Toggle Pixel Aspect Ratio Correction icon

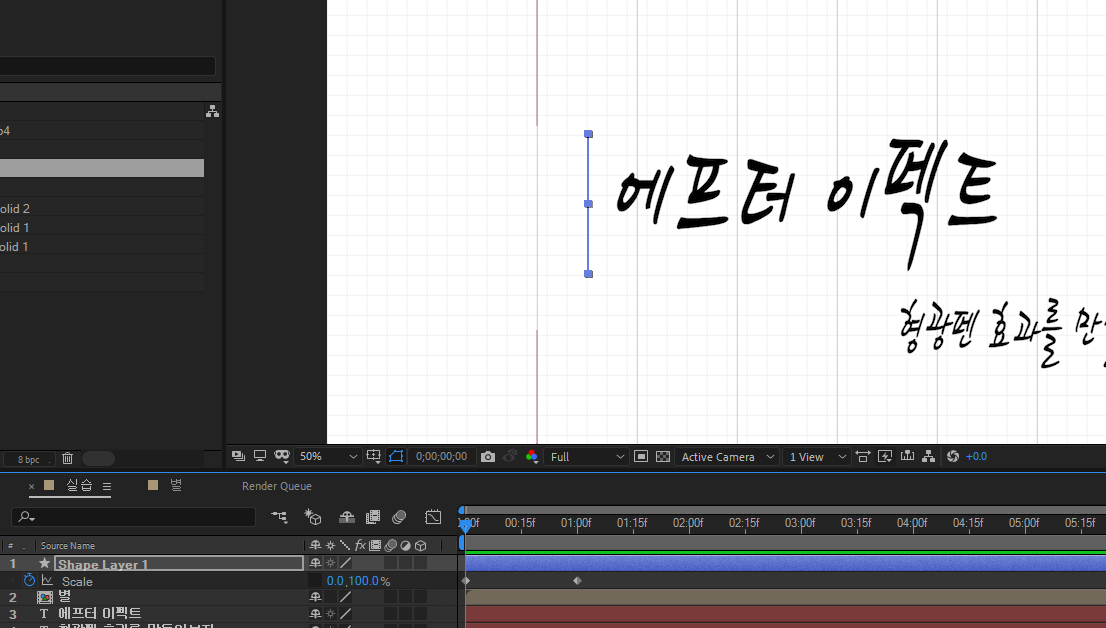(863, 457)
